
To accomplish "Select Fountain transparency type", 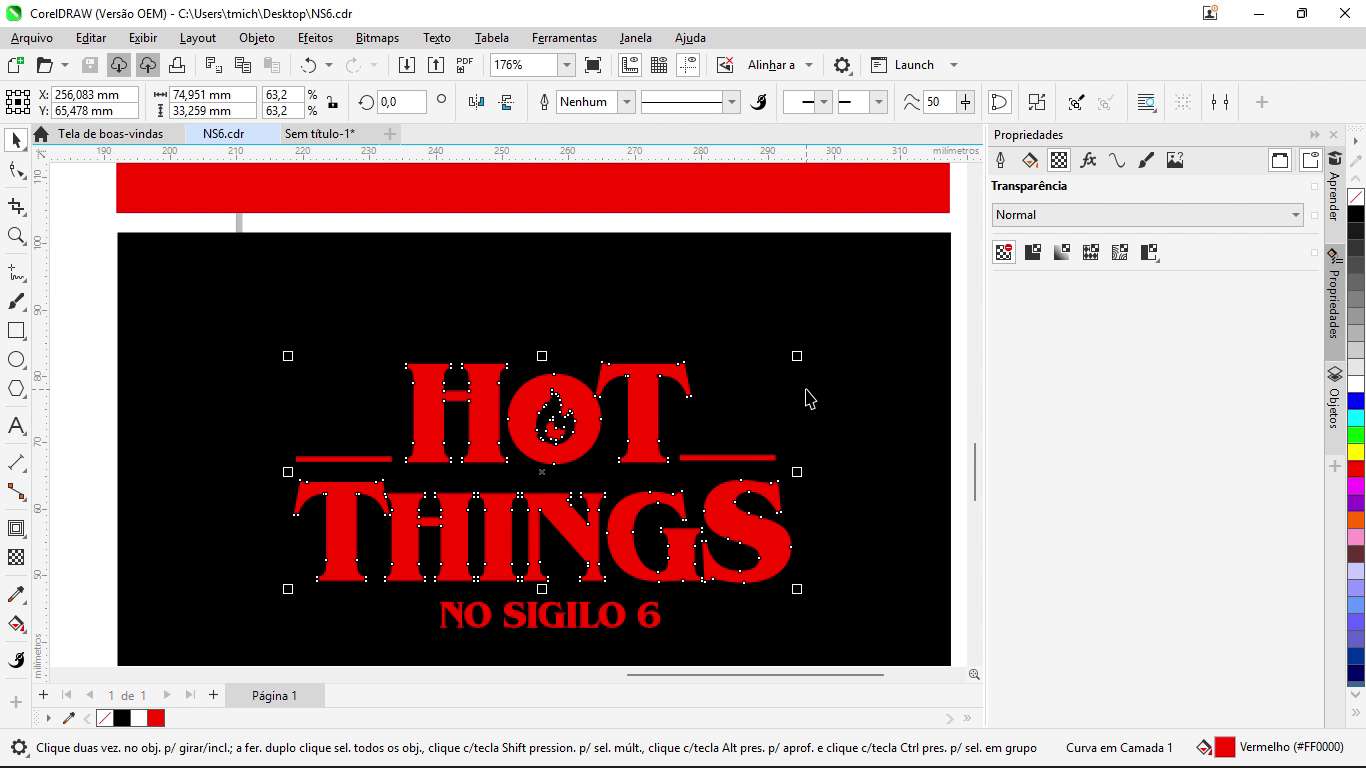I will tap(1062, 252).
